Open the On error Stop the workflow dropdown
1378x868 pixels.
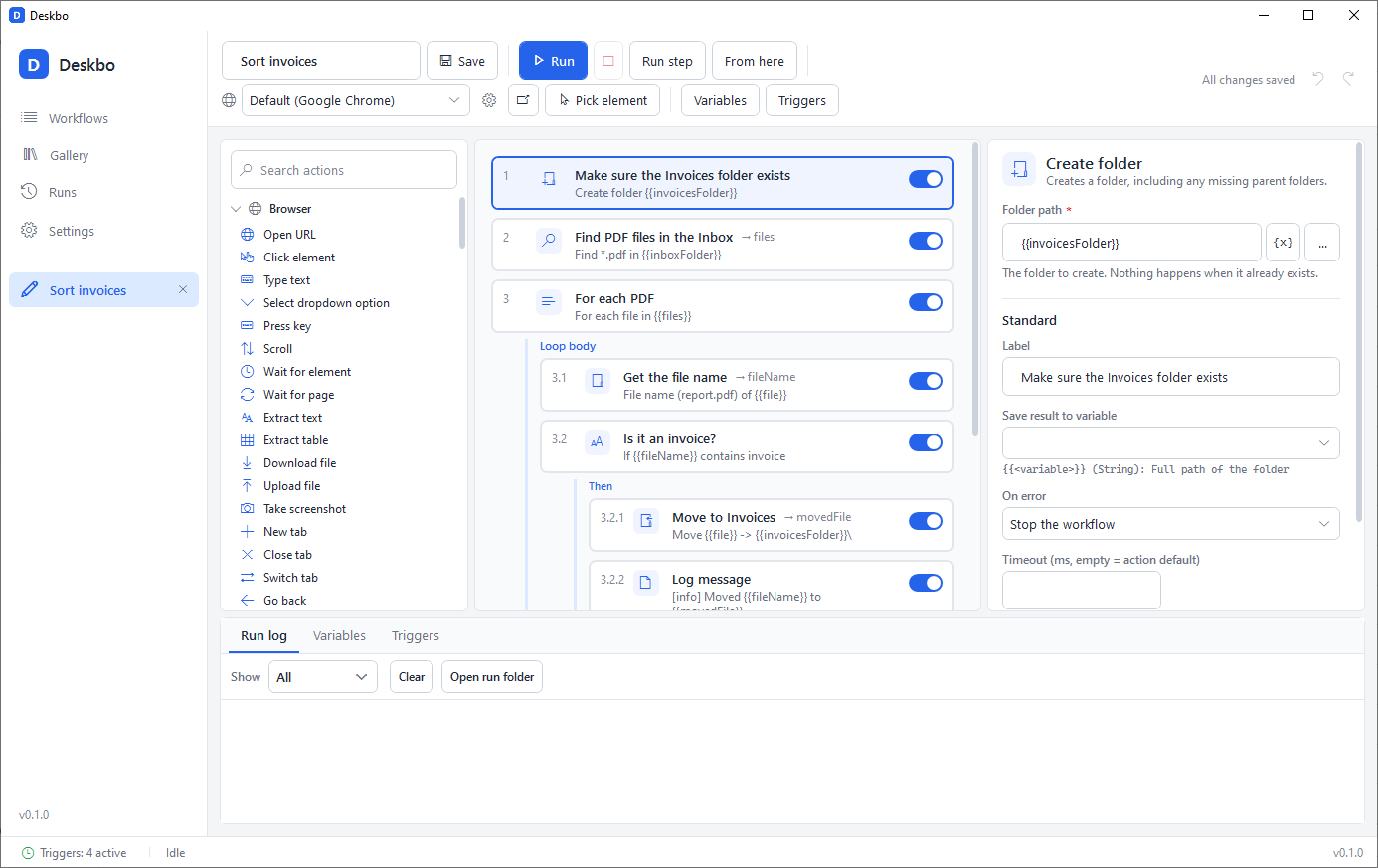1171,524
